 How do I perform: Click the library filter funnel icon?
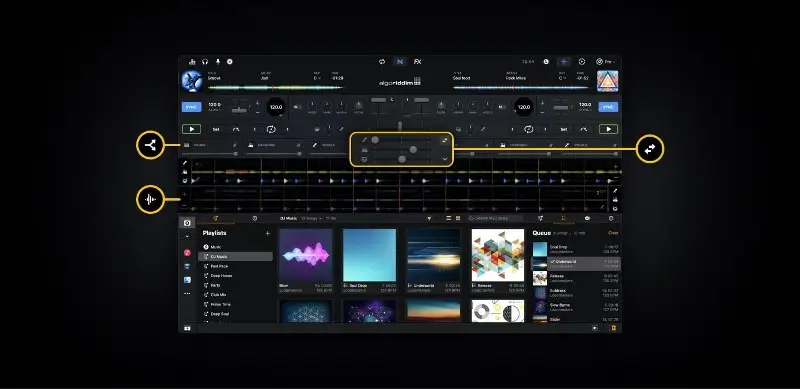tap(429, 218)
